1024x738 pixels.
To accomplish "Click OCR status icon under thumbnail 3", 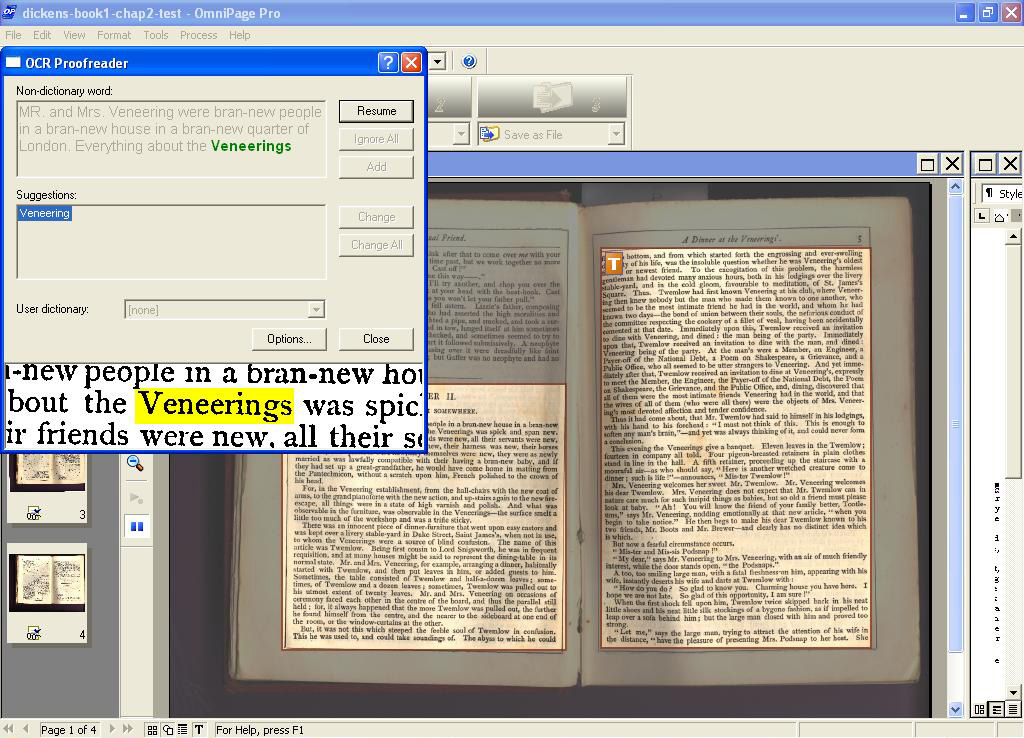I will 34,514.
